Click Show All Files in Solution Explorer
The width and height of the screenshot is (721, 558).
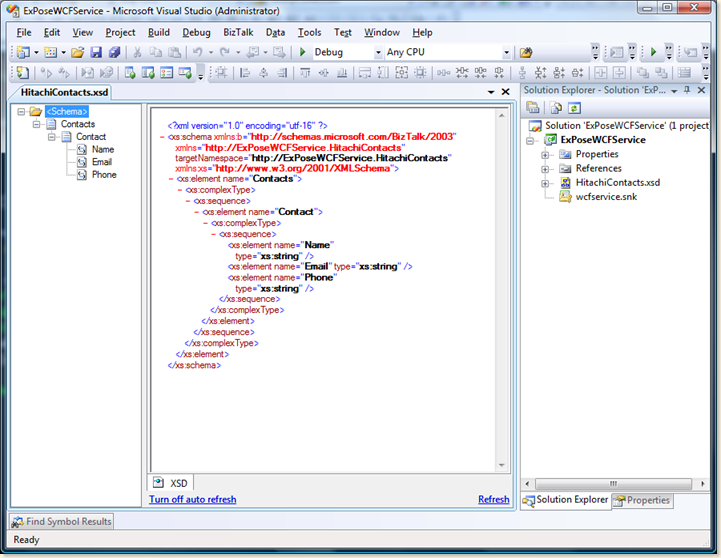tap(556, 108)
